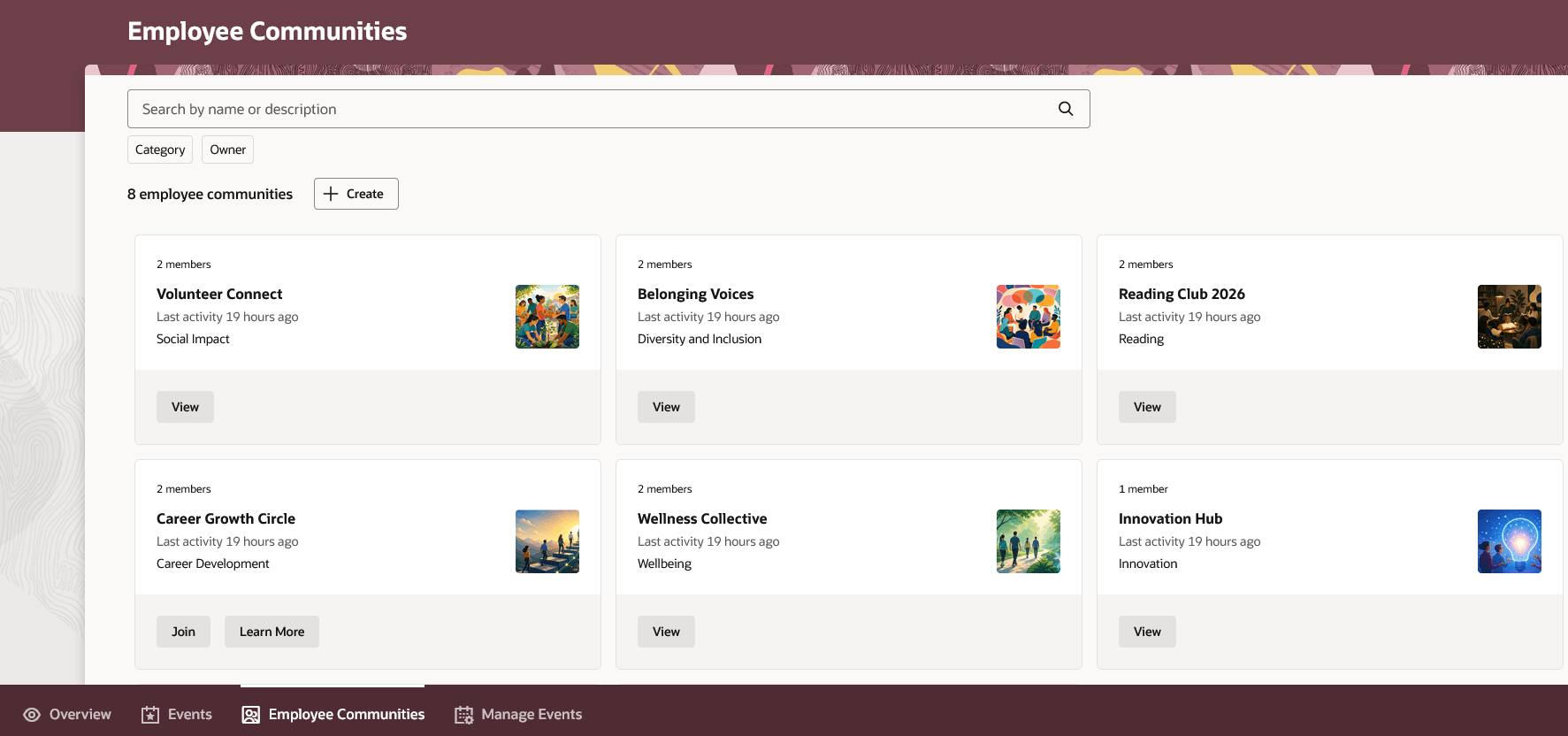Image resolution: width=1568 pixels, height=736 pixels.
Task: Select the Employee Communities tab
Action: pyautogui.click(x=333, y=715)
